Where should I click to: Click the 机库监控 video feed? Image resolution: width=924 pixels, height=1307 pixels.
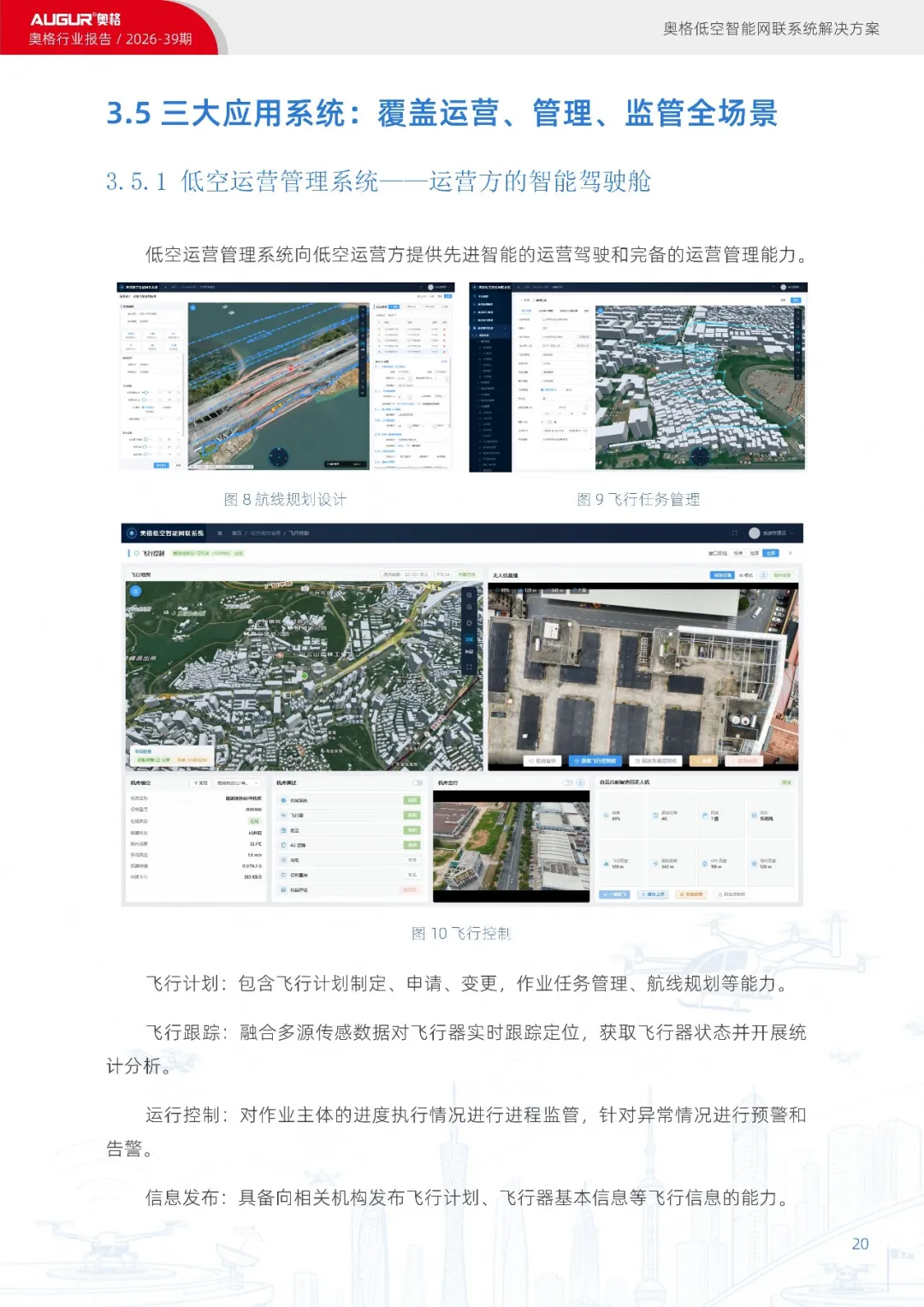tap(511, 847)
